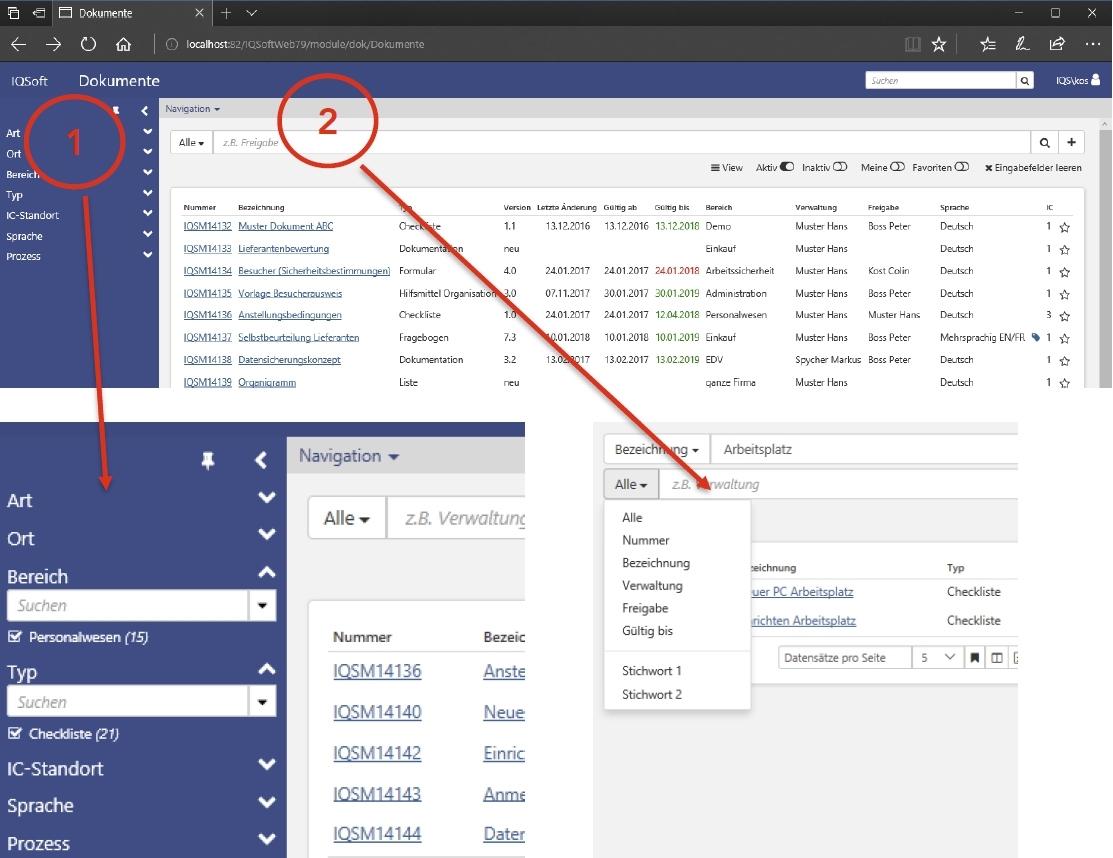The width and height of the screenshot is (1113, 858).
Task: Expand Prozess in the enlarged sidebar
Action: (x=266, y=840)
